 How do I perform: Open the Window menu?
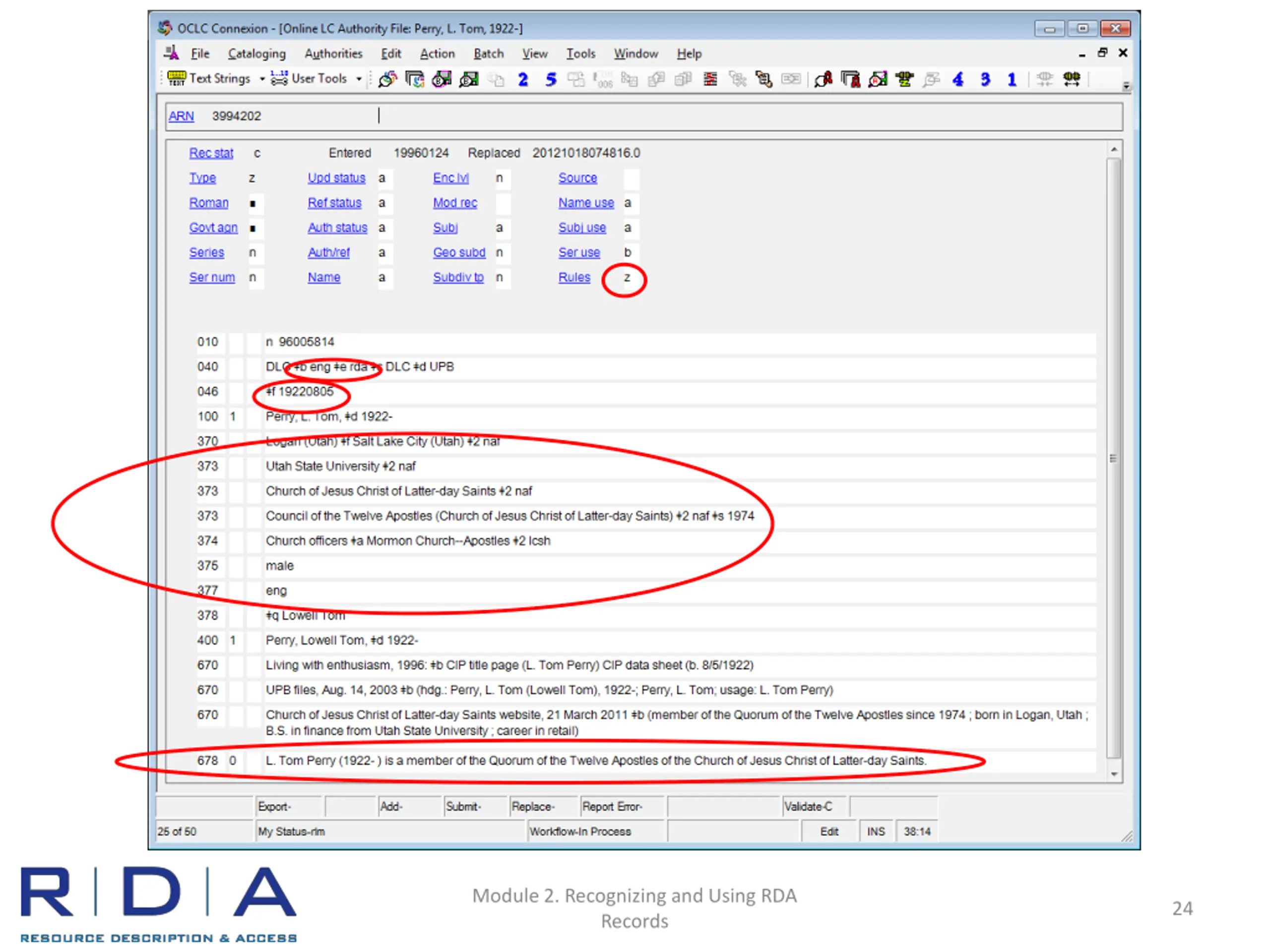tap(636, 54)
